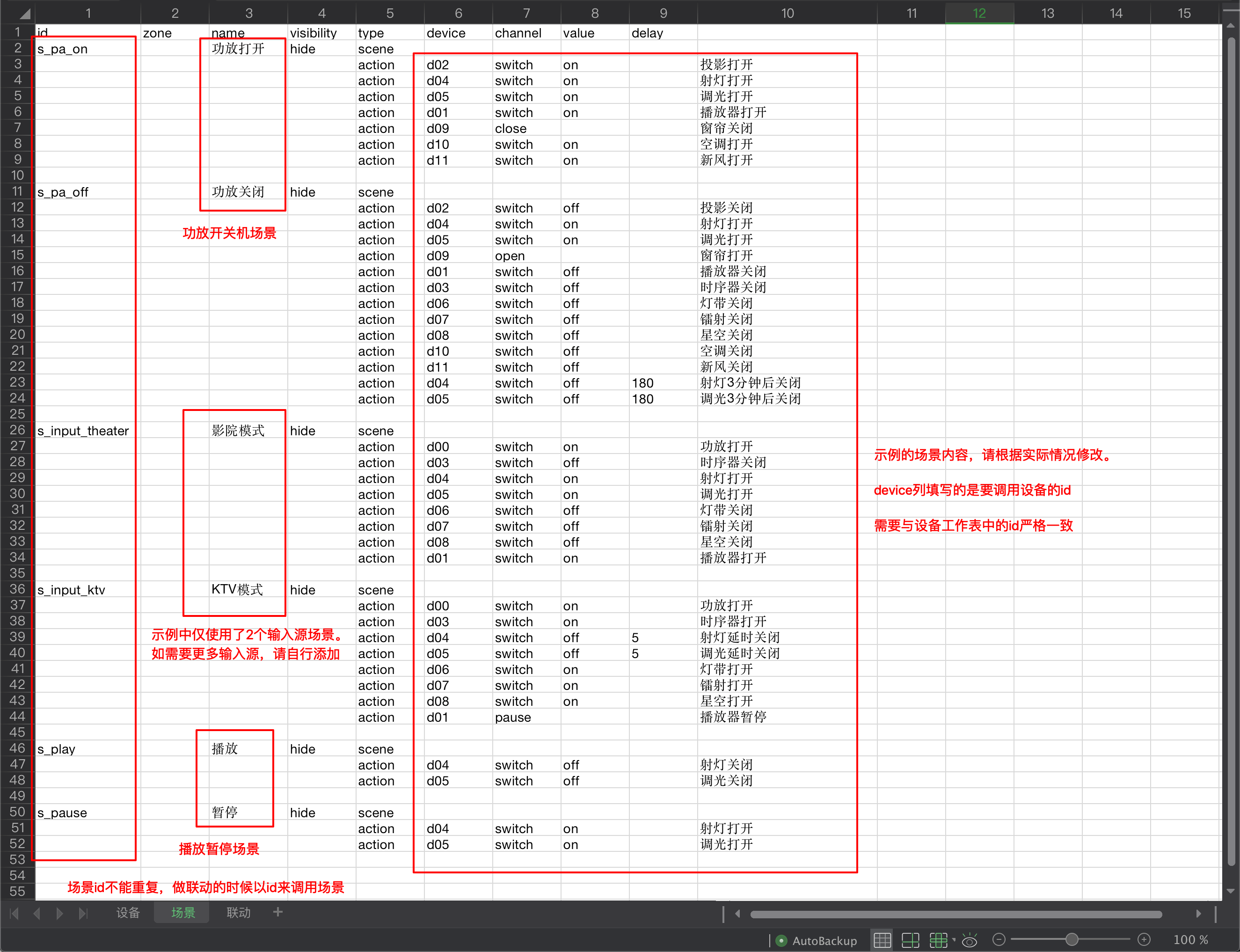Click the horizontal scrollbar right arrow
This screenshot has height=952, width=1240.
pos(1198,914)
